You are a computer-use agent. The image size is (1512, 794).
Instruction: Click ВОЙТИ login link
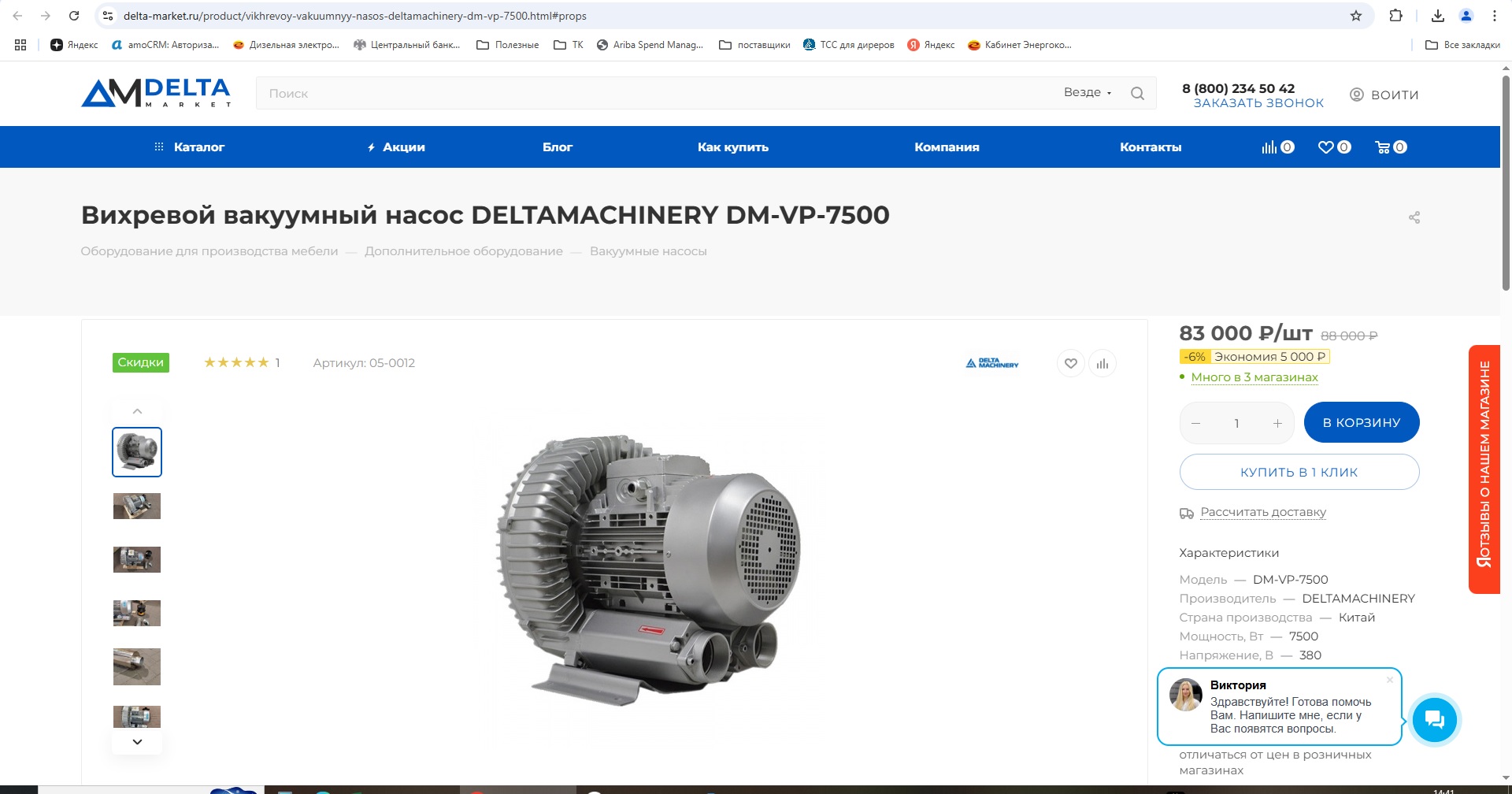[1384, 95]
